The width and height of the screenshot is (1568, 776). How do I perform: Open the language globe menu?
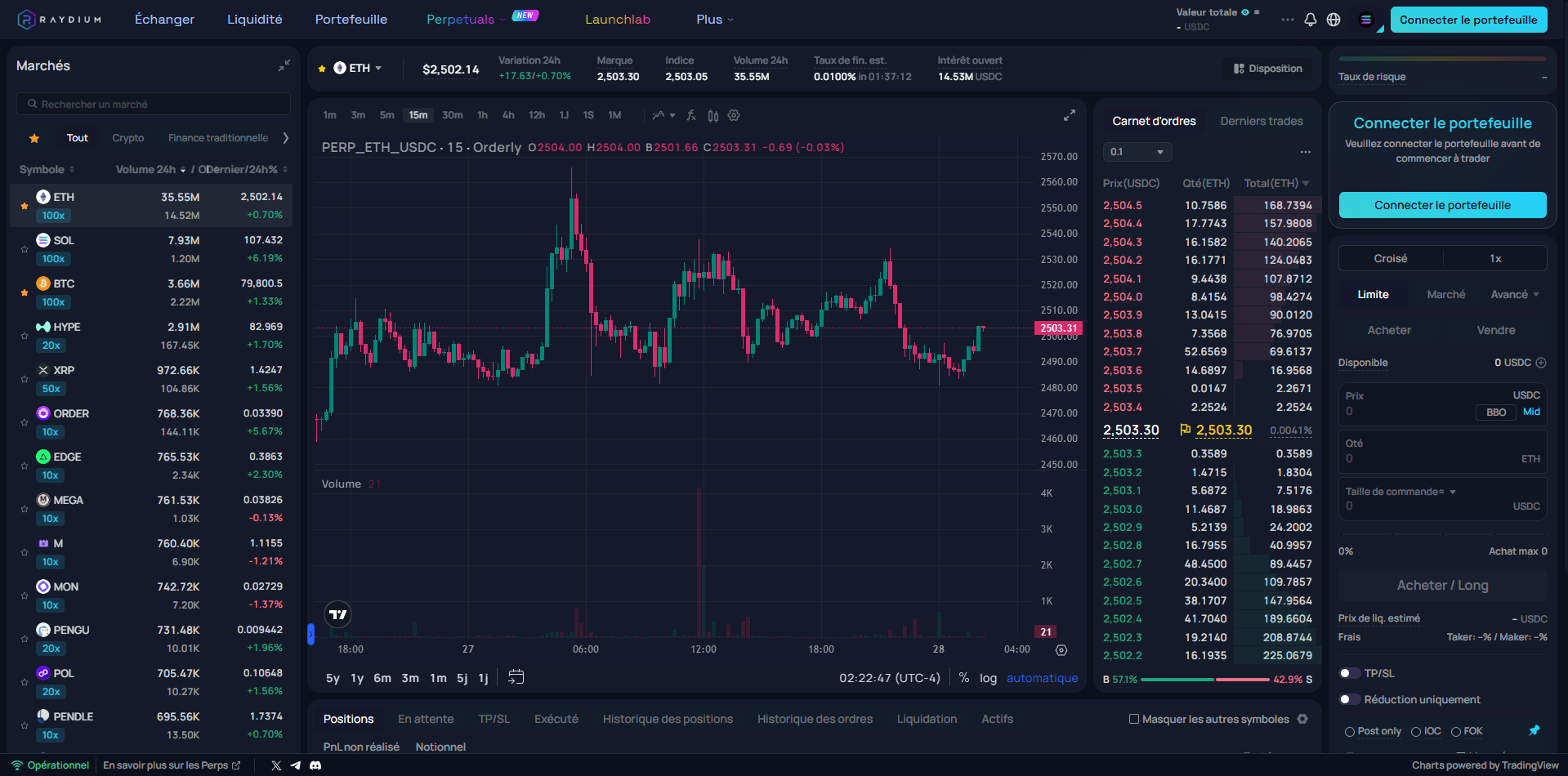coord(1333,20)
